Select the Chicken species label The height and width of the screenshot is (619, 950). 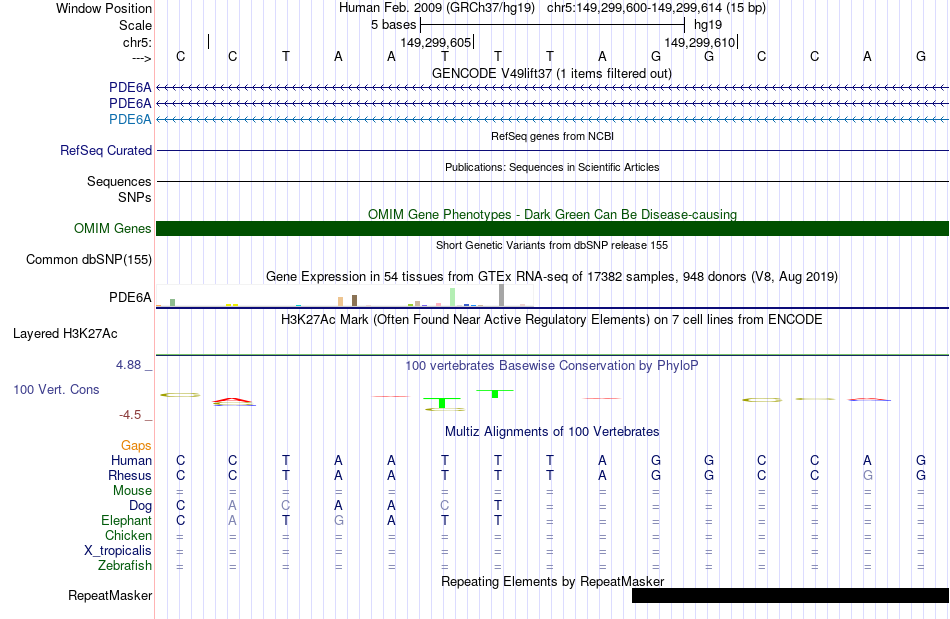coord(128,535)
